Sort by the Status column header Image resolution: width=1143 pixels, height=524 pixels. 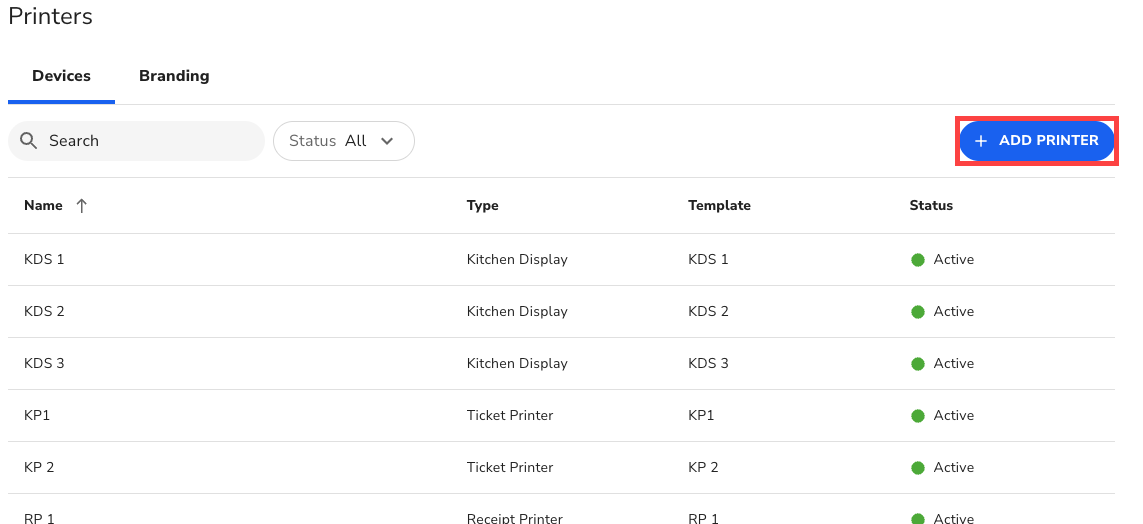(931, 206)
